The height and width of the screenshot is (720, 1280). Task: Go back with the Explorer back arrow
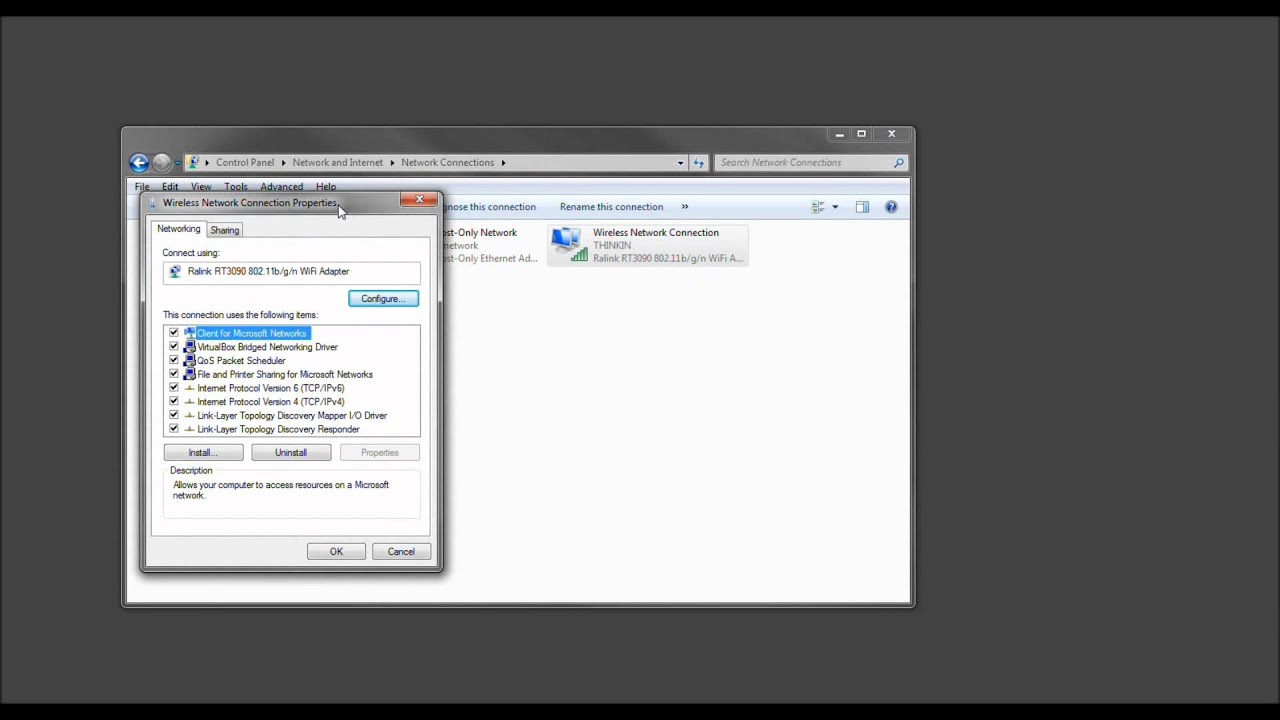[139, 162]
